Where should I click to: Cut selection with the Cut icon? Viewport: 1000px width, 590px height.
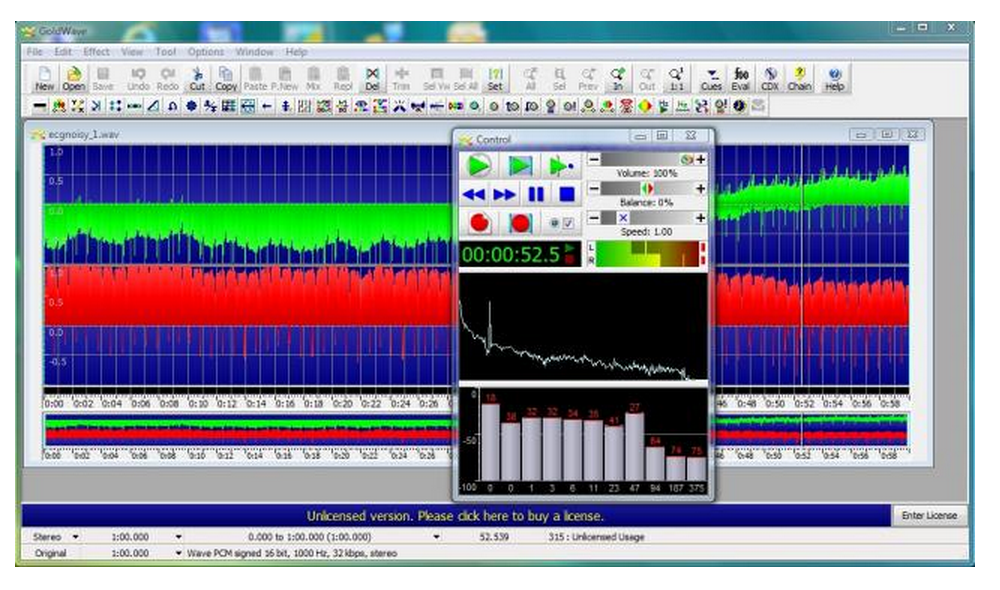point(197,79)
